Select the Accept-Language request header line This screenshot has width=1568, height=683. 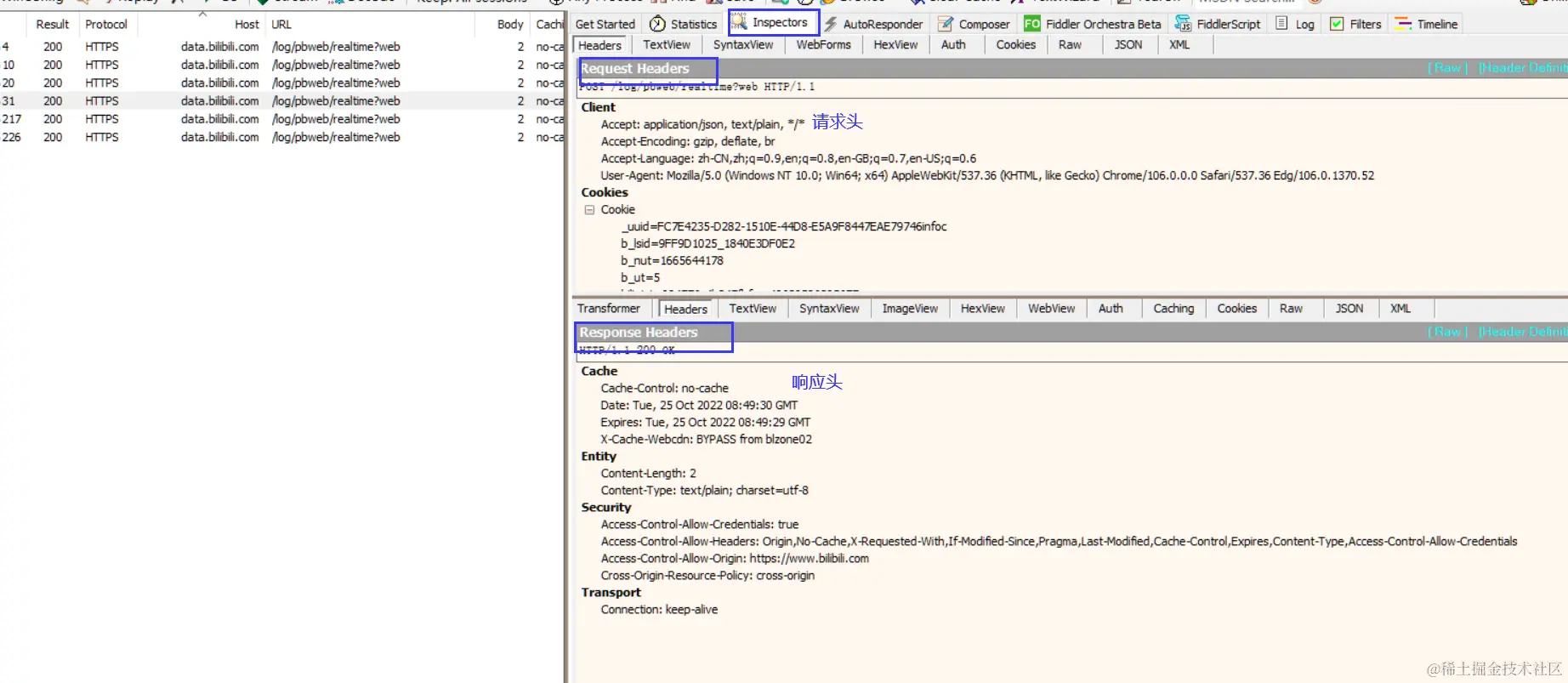(x=788, y=158)
